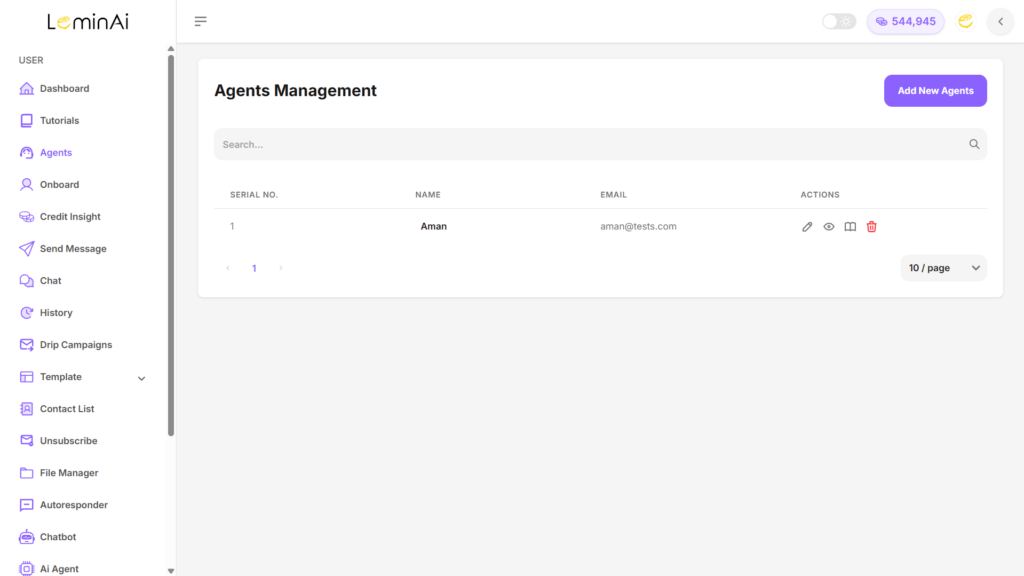Viewport: 1024px width, 576px height.
Task: Click the Chatbot robot icon in sidebar
Action: 26,537
